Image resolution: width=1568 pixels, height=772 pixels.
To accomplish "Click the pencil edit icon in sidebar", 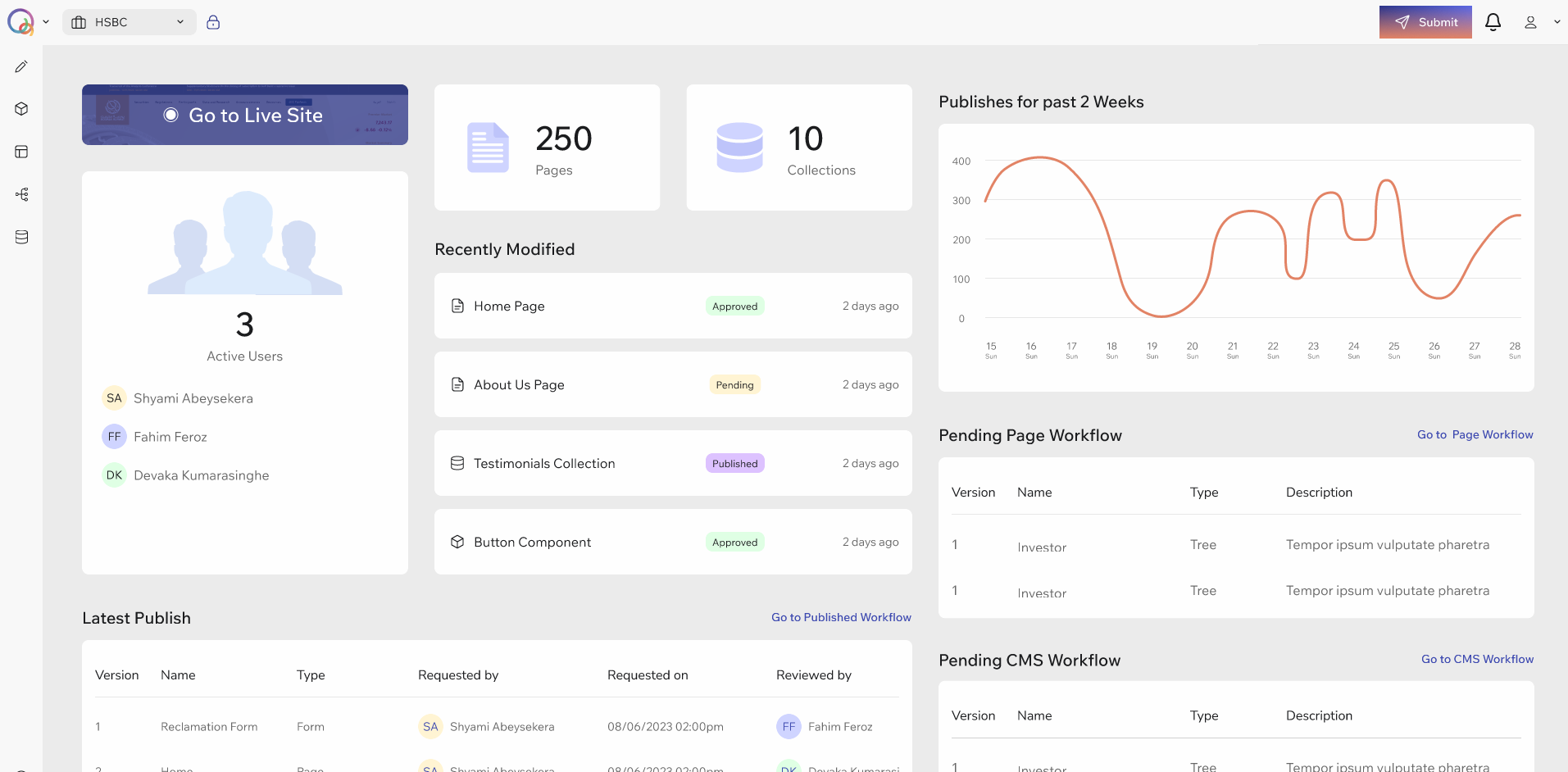I will point(21,66).
